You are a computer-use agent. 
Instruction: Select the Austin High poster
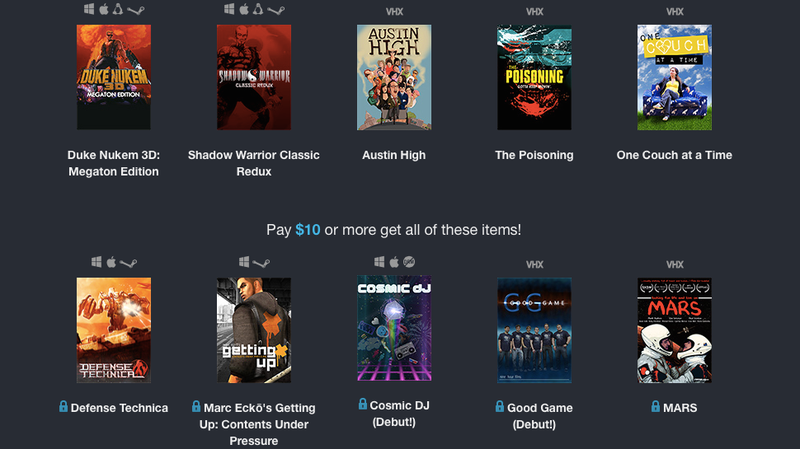(394, 77)
